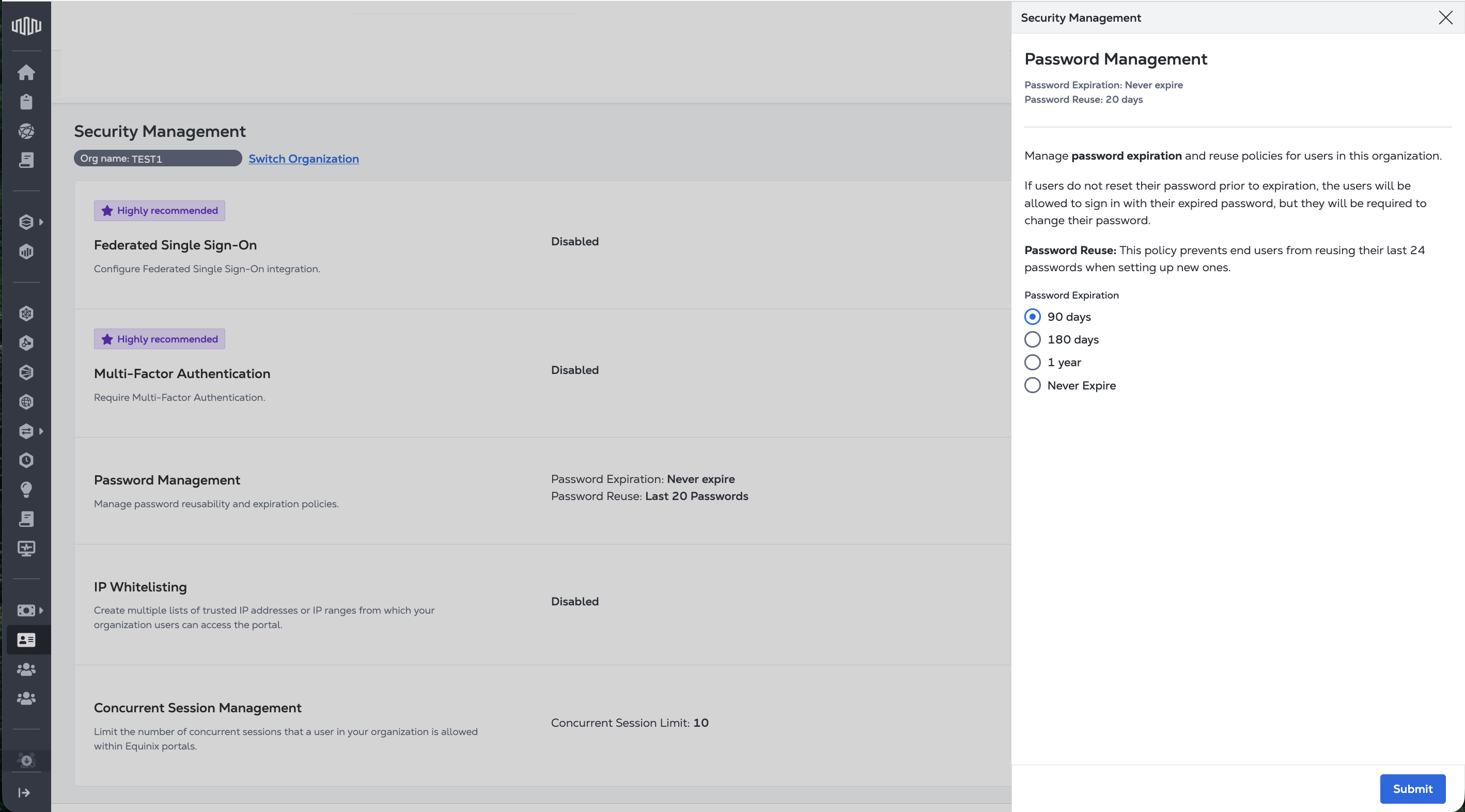Open Multi-Factor Authentication settings row
1465x812 pixels.
point(182,373)
